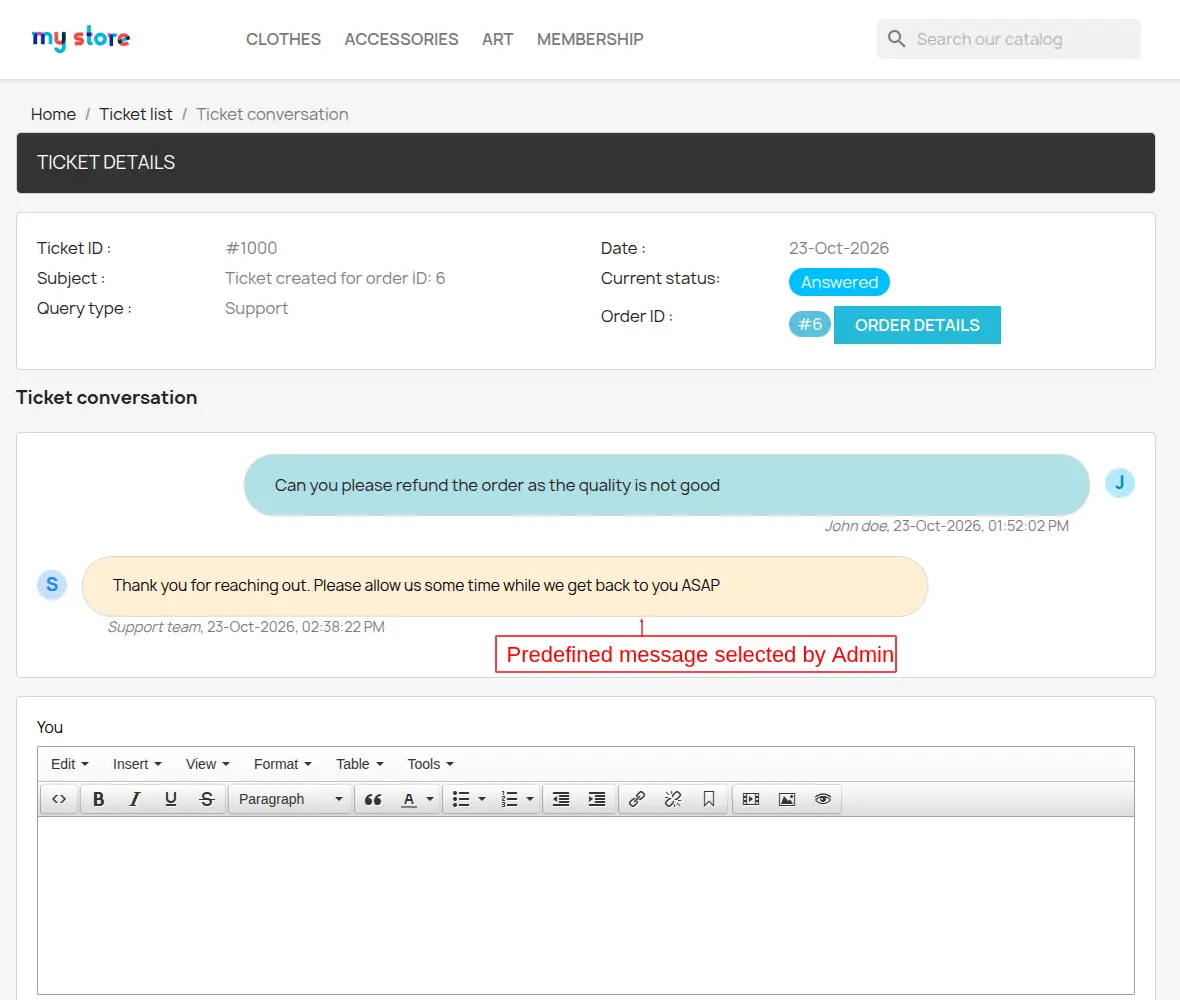Open the Insert menu in editor
Viewport: 1180px width, 1000px height.
tap(138, 764)
